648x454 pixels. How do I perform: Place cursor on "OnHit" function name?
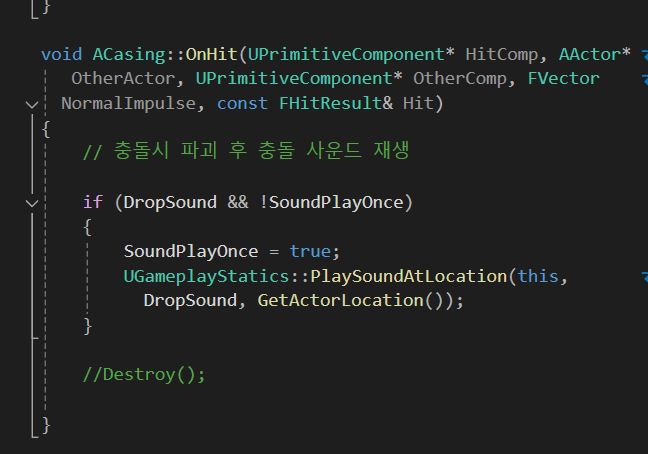[x=211, y=55]
